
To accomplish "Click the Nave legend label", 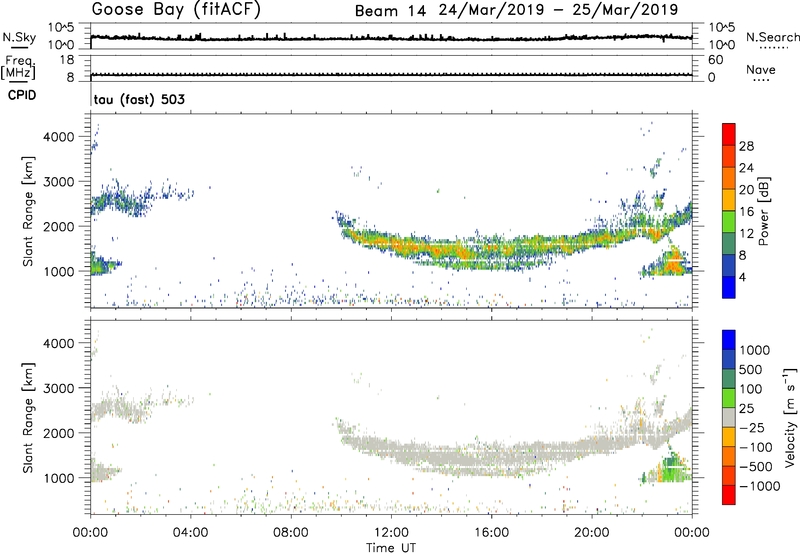I will pos(760,69).
